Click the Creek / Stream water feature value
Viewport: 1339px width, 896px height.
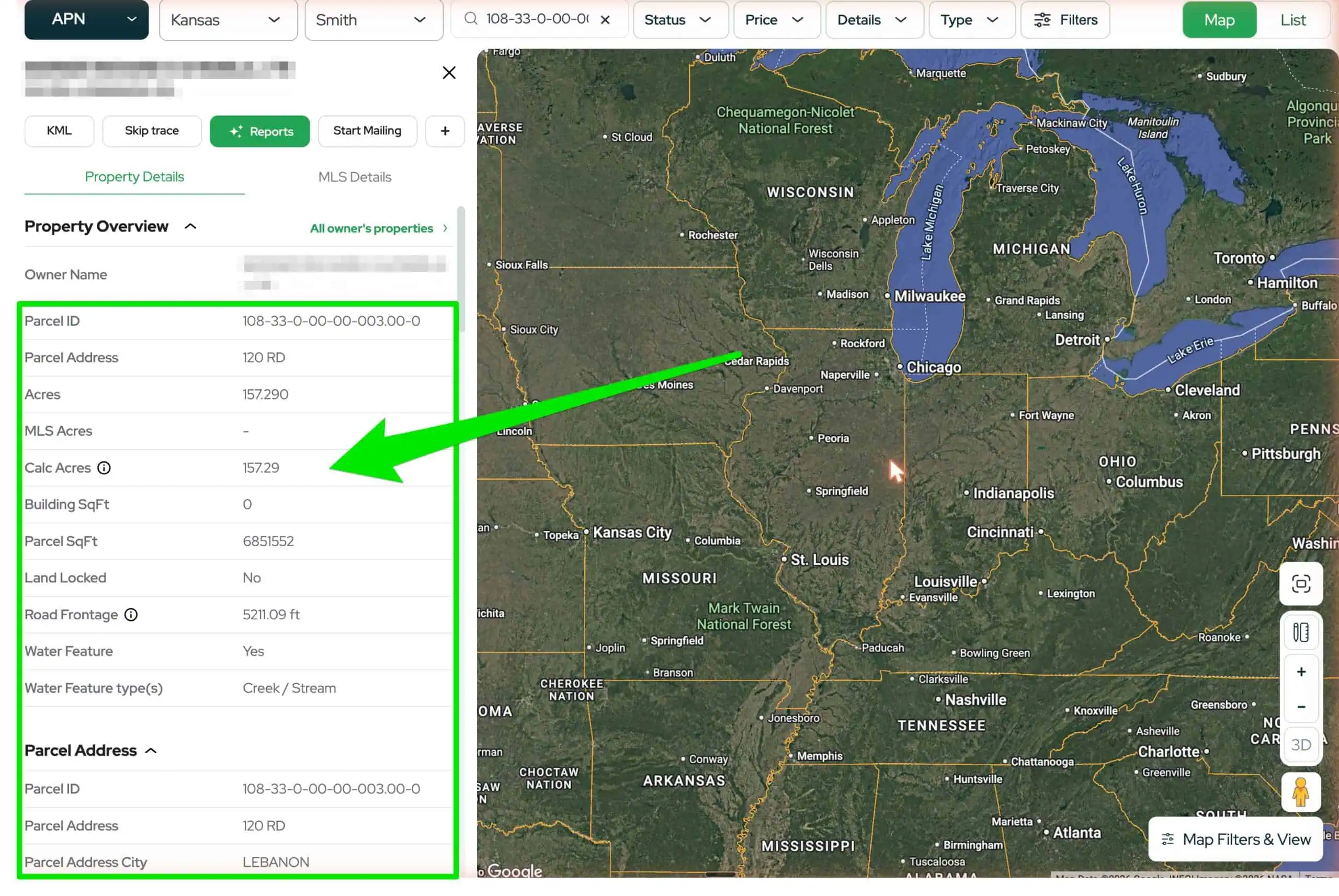289,688
